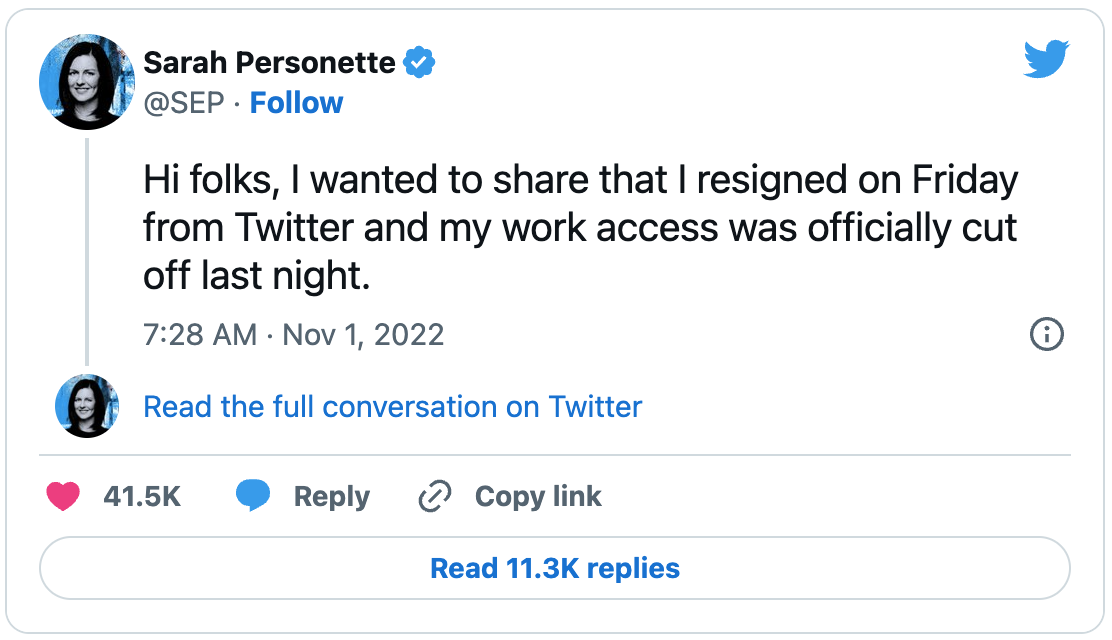Click the 41.5K likes count
Image resolution: width=1112 pixels, height=640 pixels.
[142, 497]
